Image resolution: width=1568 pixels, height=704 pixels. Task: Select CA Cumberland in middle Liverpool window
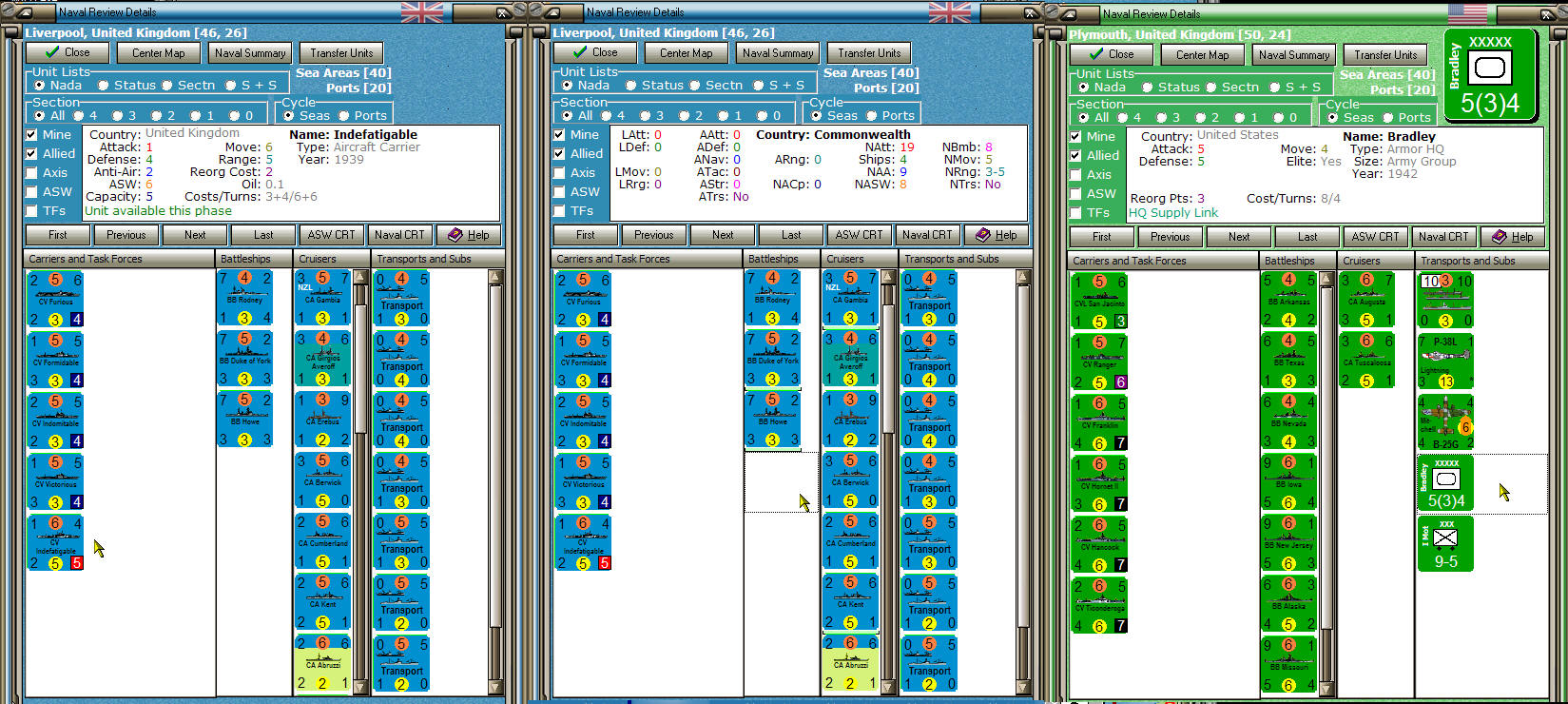[851, 542]
